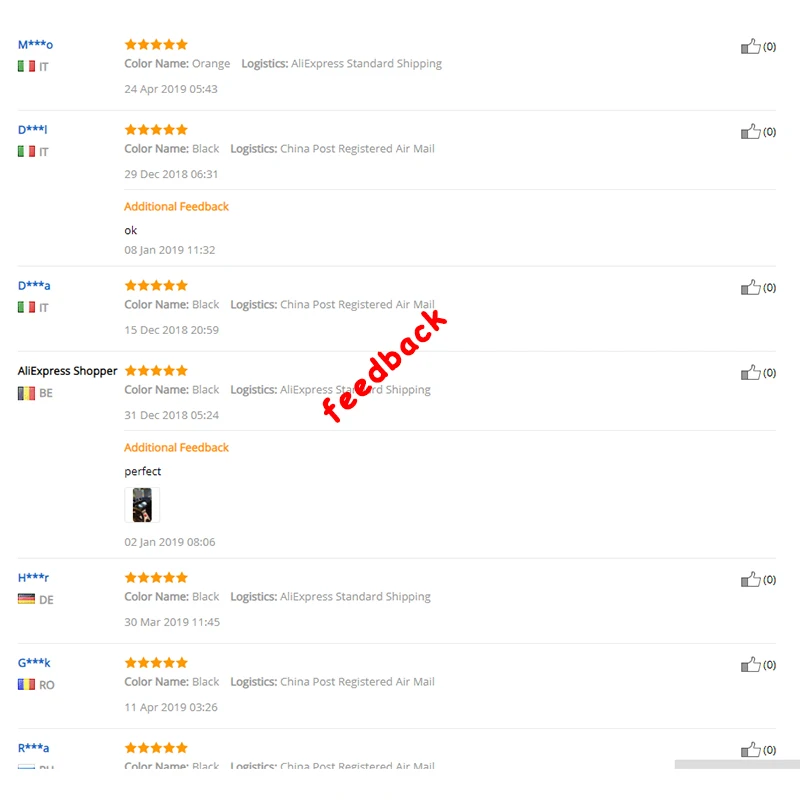Image resolution: width=800 pixels, height=800 pixels.
Task: Click thumbs-up on H***r's review
Action: coord(751,580)
